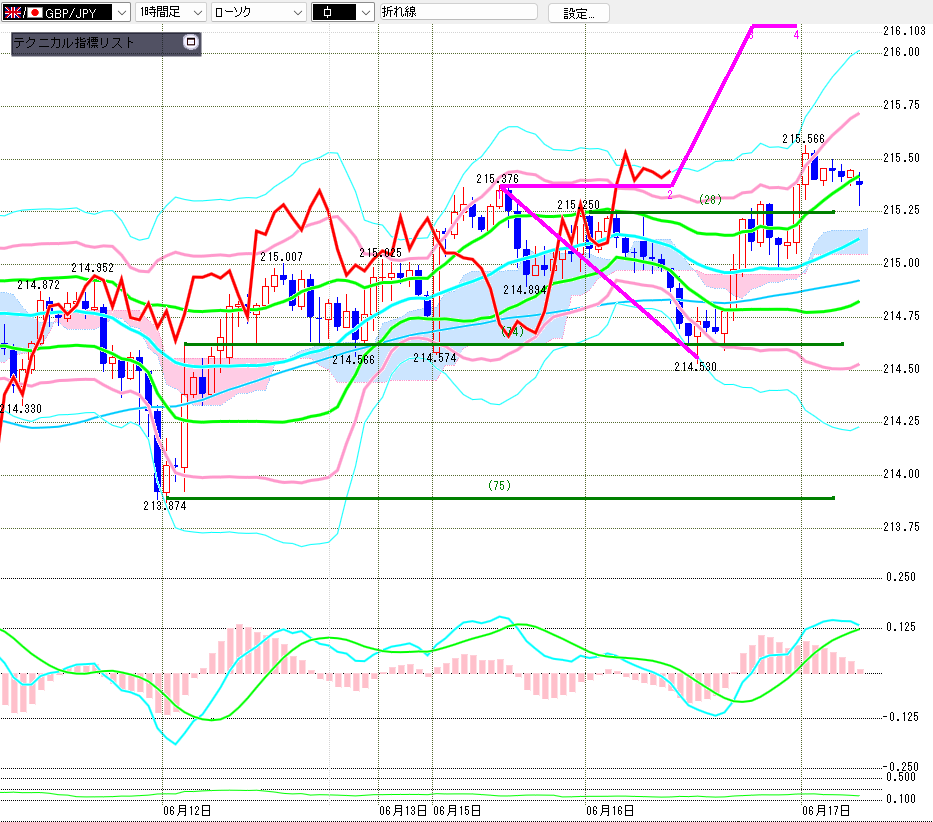933x822 pixels.
Task: Click the 06月17日 date label
Action: pos(826,811)
